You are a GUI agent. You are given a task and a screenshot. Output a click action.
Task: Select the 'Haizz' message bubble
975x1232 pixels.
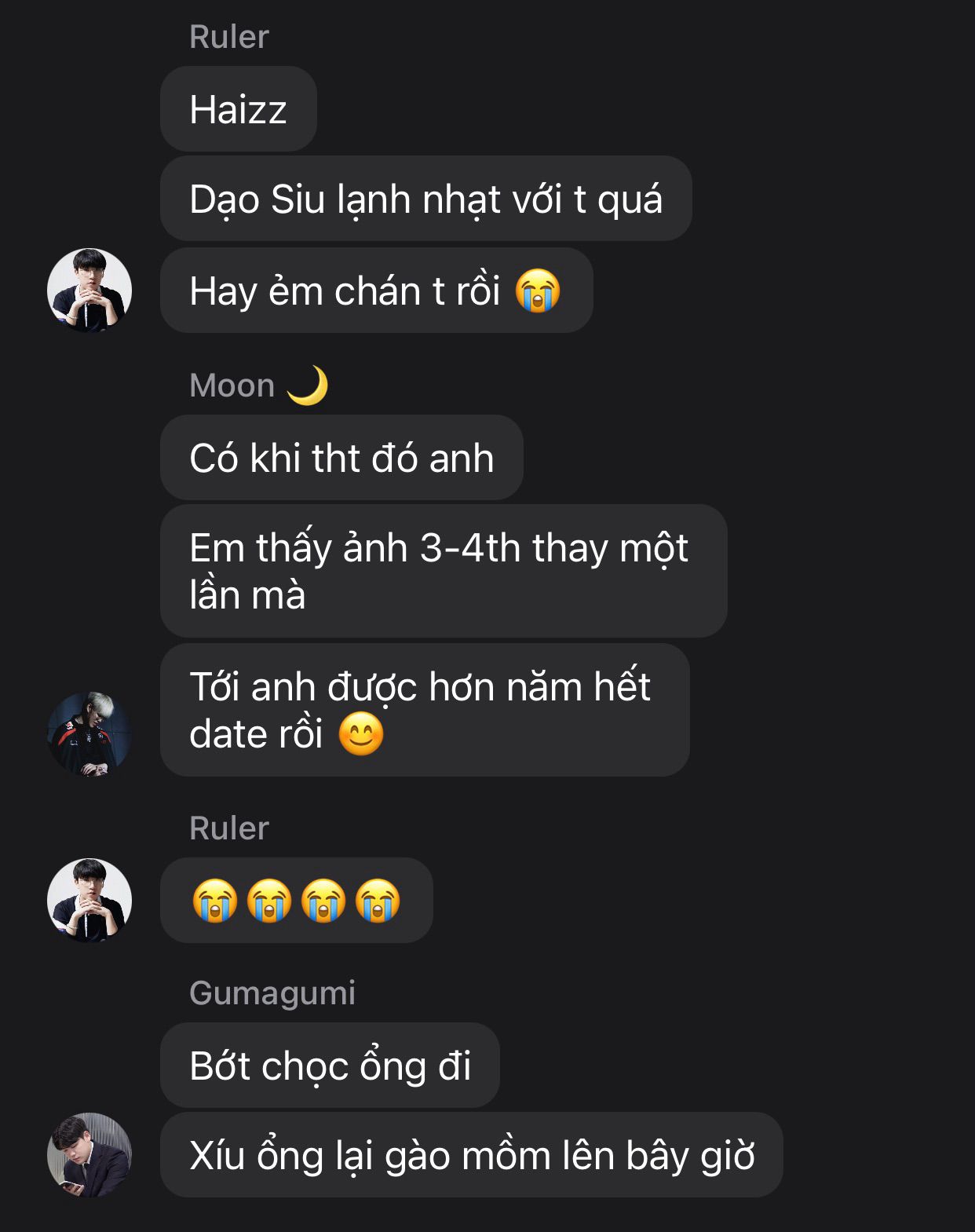[x=239, y=109]
